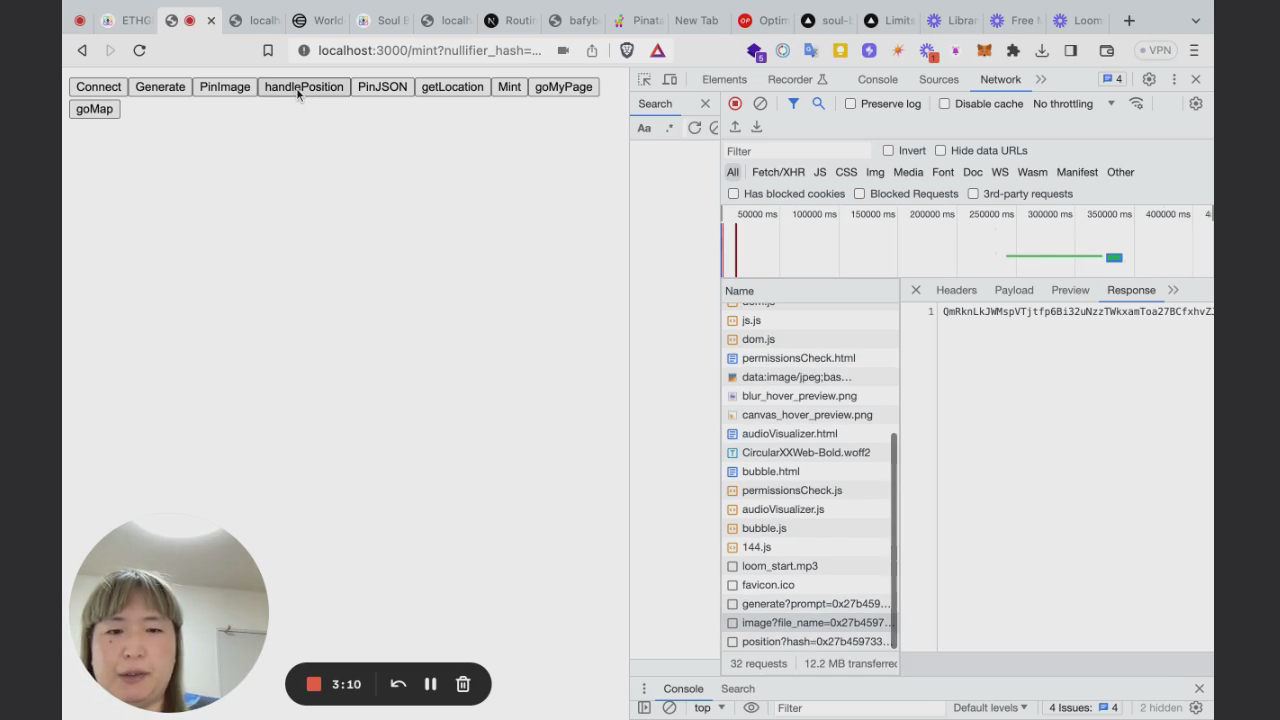Open the No throttling dropdown
The width and height of the screenshot is (1280, 720).
[1073, 103]
